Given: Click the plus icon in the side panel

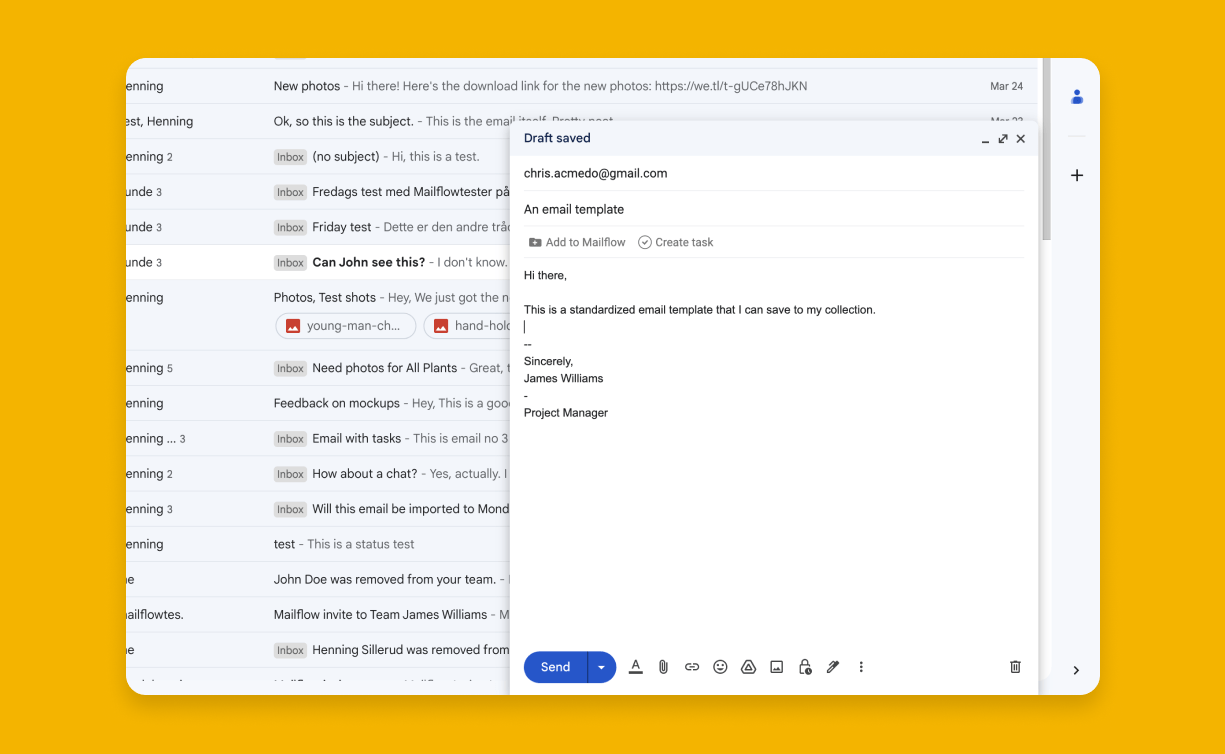Looking at the screenshot, I should (1076, 175).
